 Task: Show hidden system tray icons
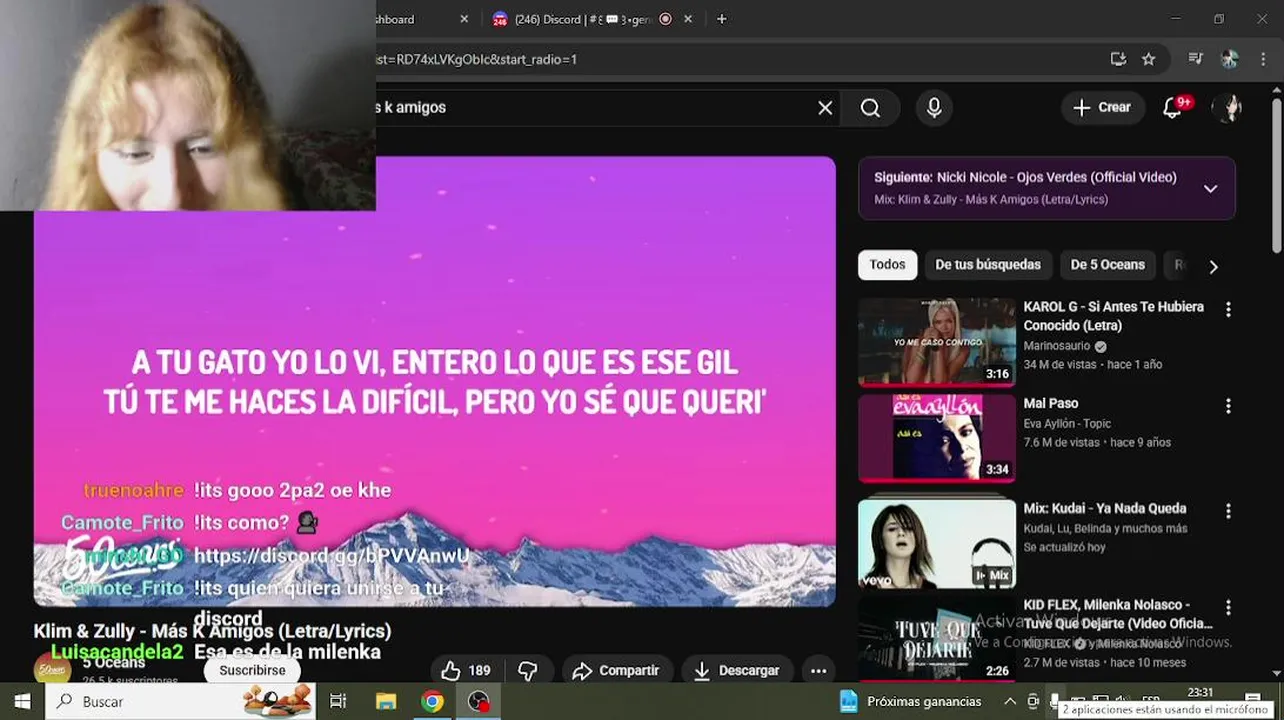coord(1010,701)
